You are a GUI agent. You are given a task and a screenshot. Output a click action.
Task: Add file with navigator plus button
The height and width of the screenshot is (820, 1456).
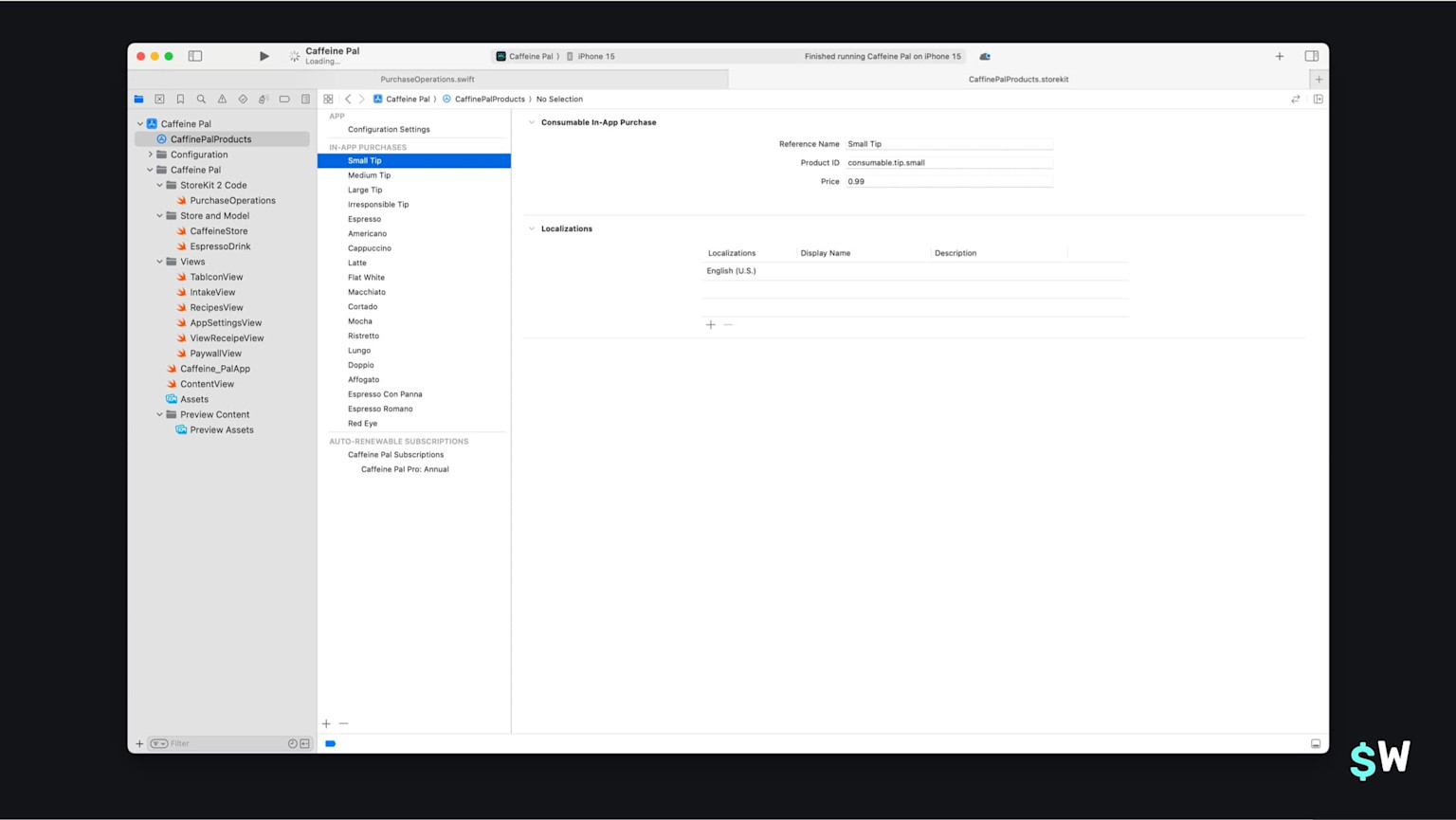(x=139, y=743)
